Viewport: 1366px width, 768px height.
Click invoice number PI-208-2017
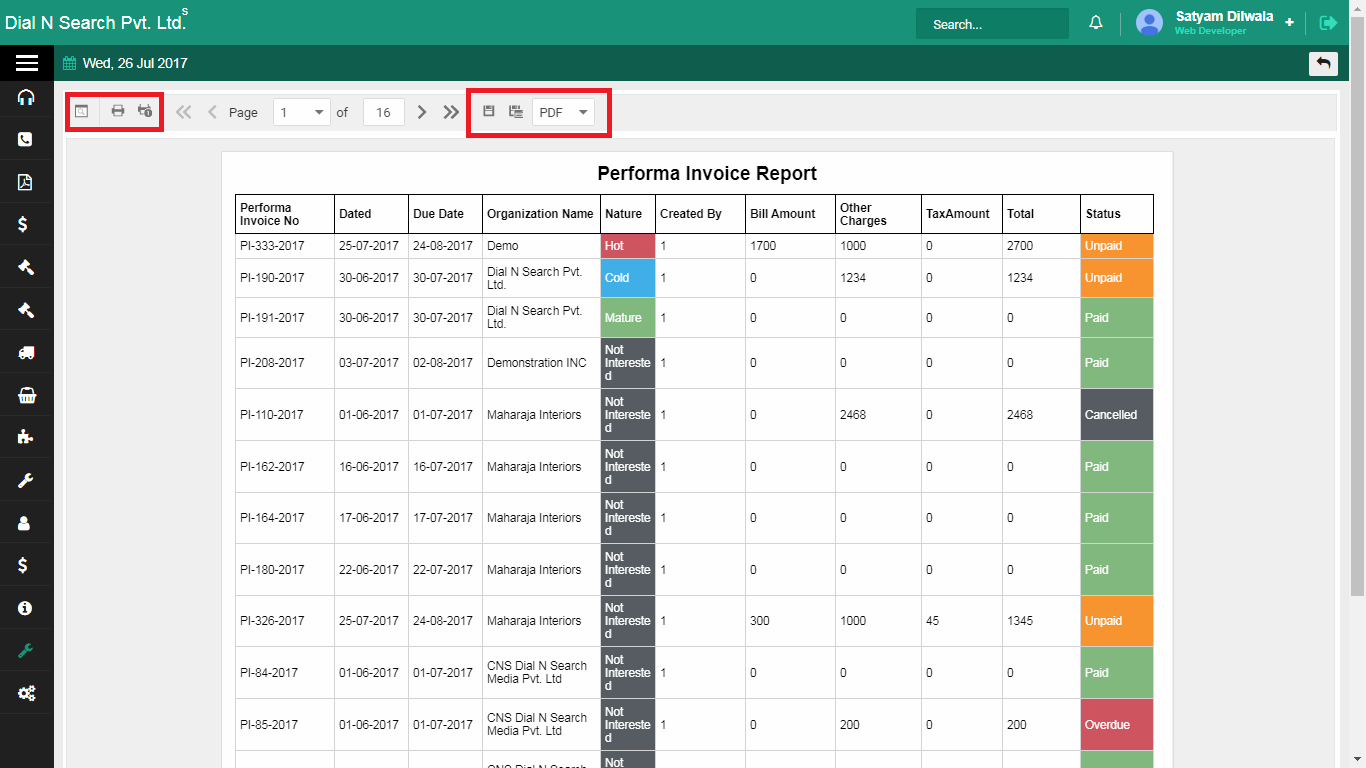(272, 363)
